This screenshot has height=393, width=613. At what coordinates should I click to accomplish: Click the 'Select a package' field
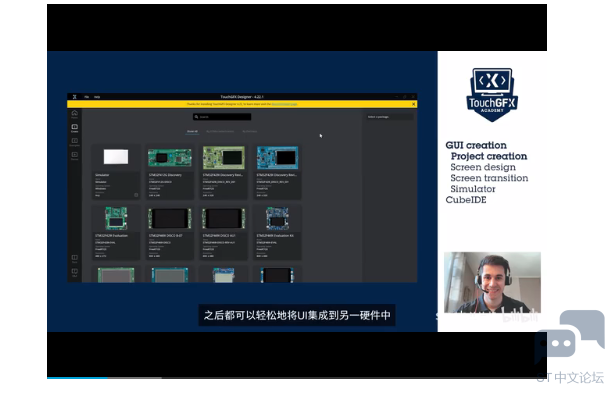click(x=389, y=117)
